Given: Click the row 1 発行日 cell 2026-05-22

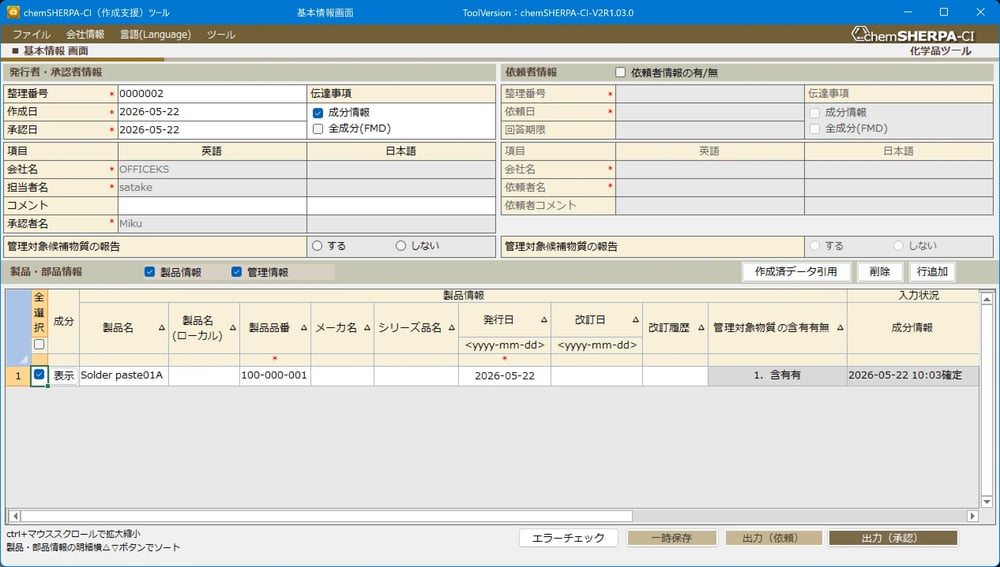Looking at the screenshot, I should pyautogui.click(x=504, y=376).
